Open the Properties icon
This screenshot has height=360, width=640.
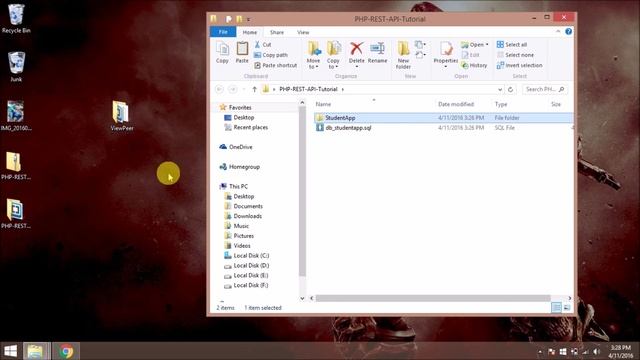446,49
